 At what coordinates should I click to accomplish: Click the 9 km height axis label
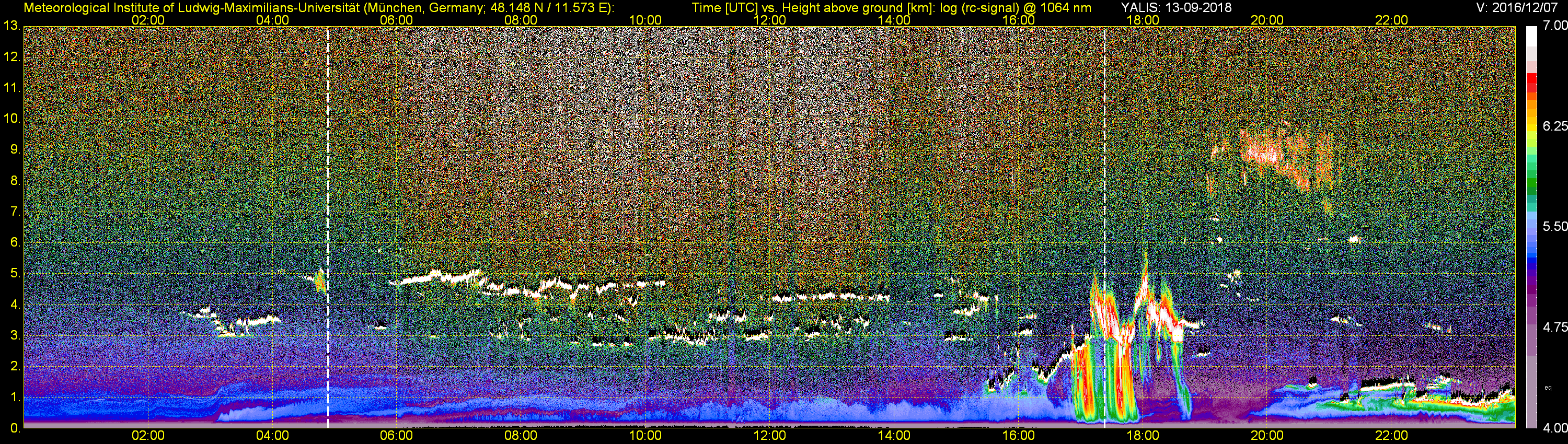(x=15, y=149)
